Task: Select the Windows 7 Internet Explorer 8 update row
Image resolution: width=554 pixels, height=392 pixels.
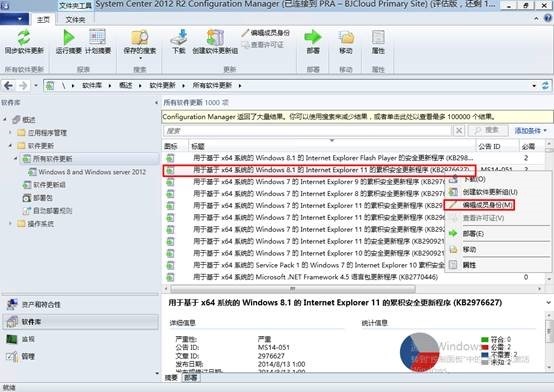Action: pos(304,194)
